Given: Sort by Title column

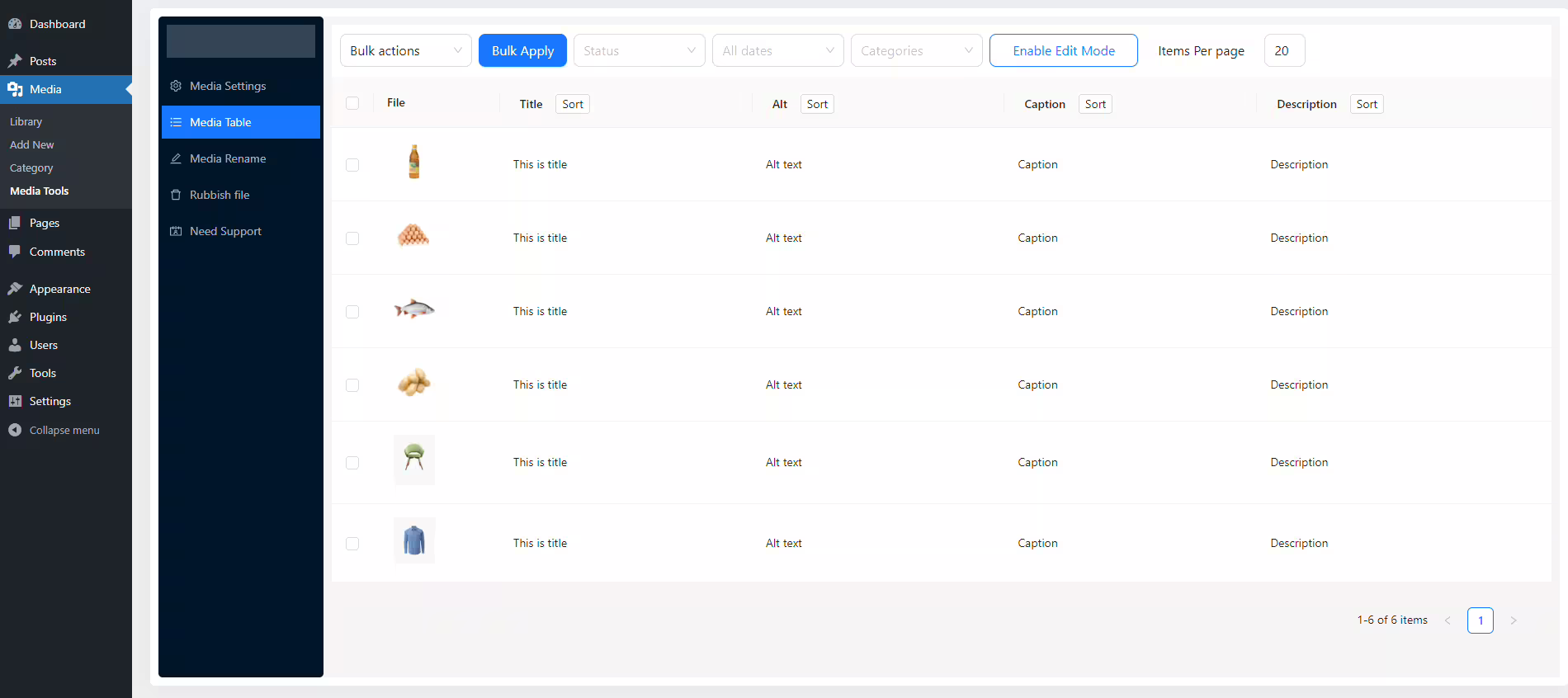Looking at the screenshot, I should coord(573,104).
